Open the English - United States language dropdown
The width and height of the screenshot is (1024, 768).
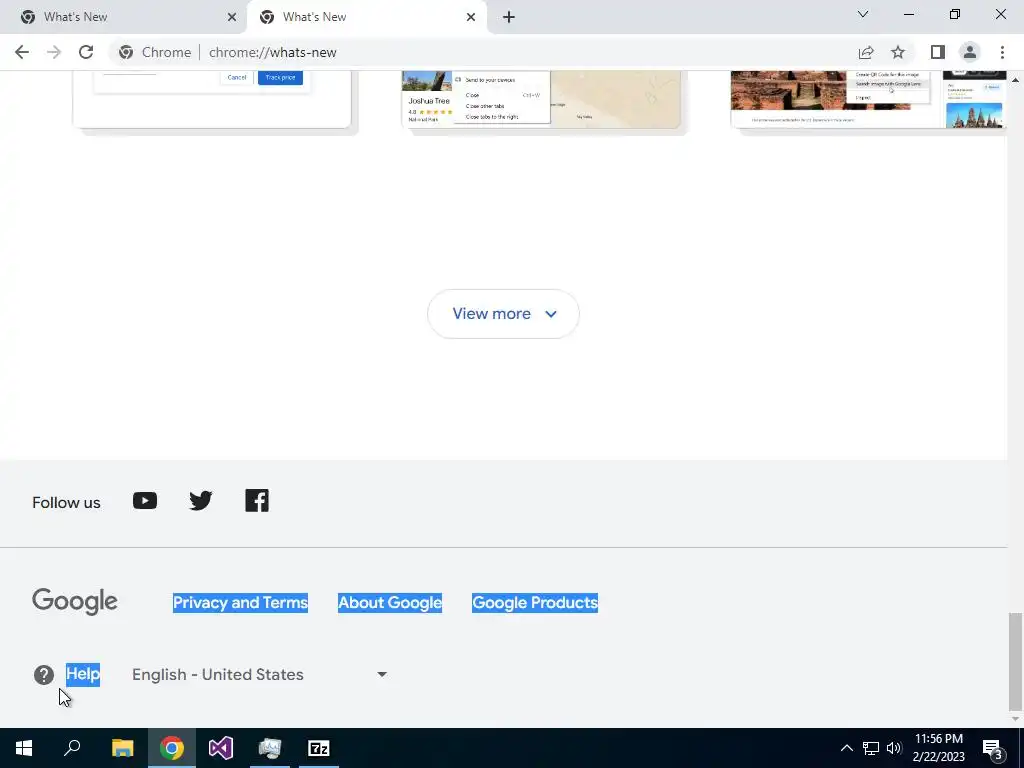[259, 675]
